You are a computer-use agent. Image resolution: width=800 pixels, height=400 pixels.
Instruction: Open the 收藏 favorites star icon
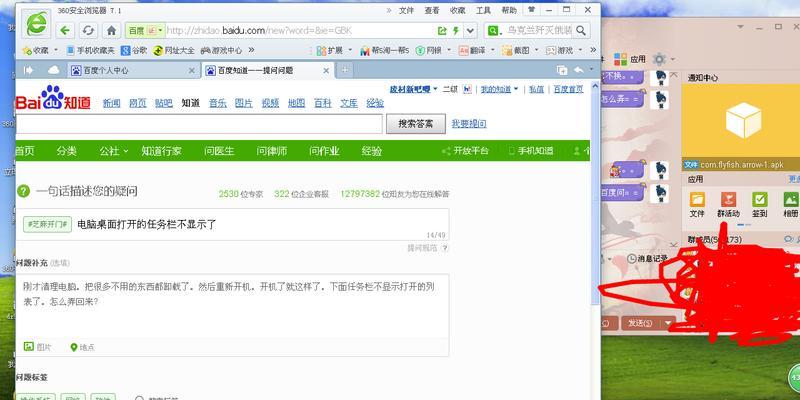pos(27,51)
